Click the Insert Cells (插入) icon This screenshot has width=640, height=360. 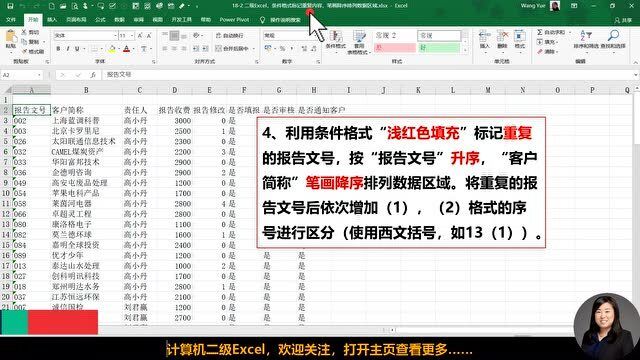[x=484, y=40]
